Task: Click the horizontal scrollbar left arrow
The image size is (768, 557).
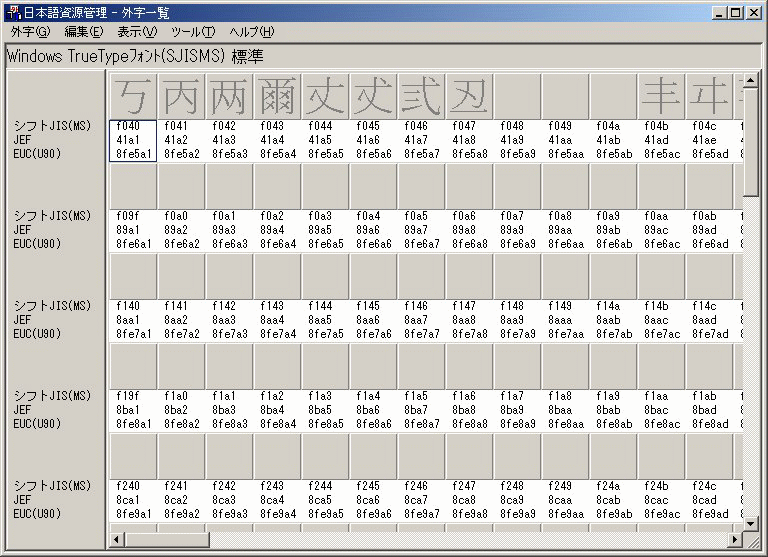Action: pyautogui.click(x=117, y=539)
